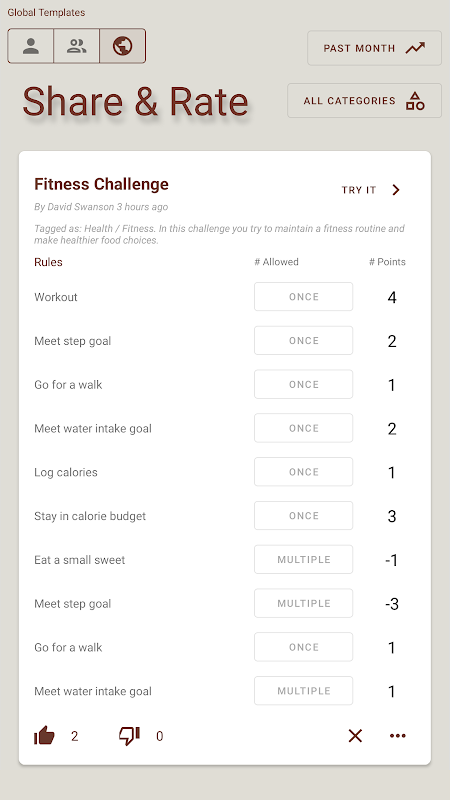Click the points value for Workout

tap(392, 297)
